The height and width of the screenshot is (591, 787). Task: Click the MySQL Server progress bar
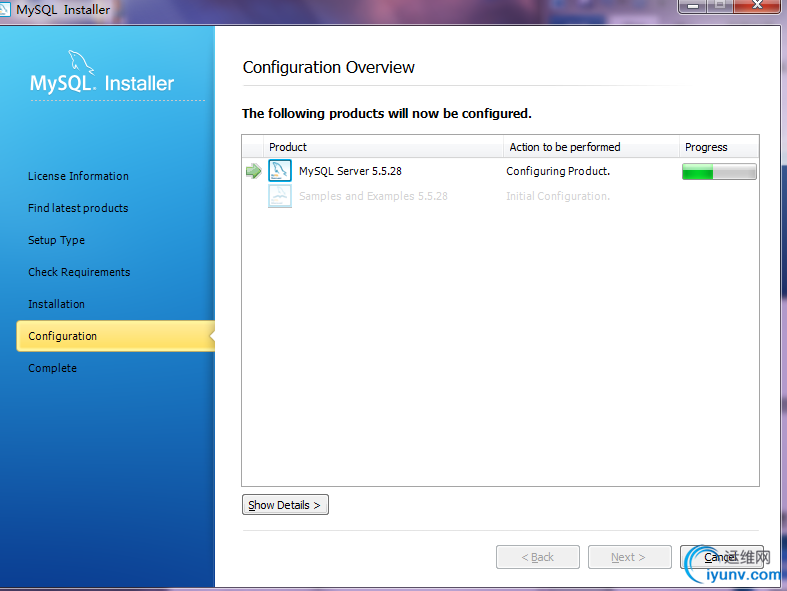pos(719,171)
